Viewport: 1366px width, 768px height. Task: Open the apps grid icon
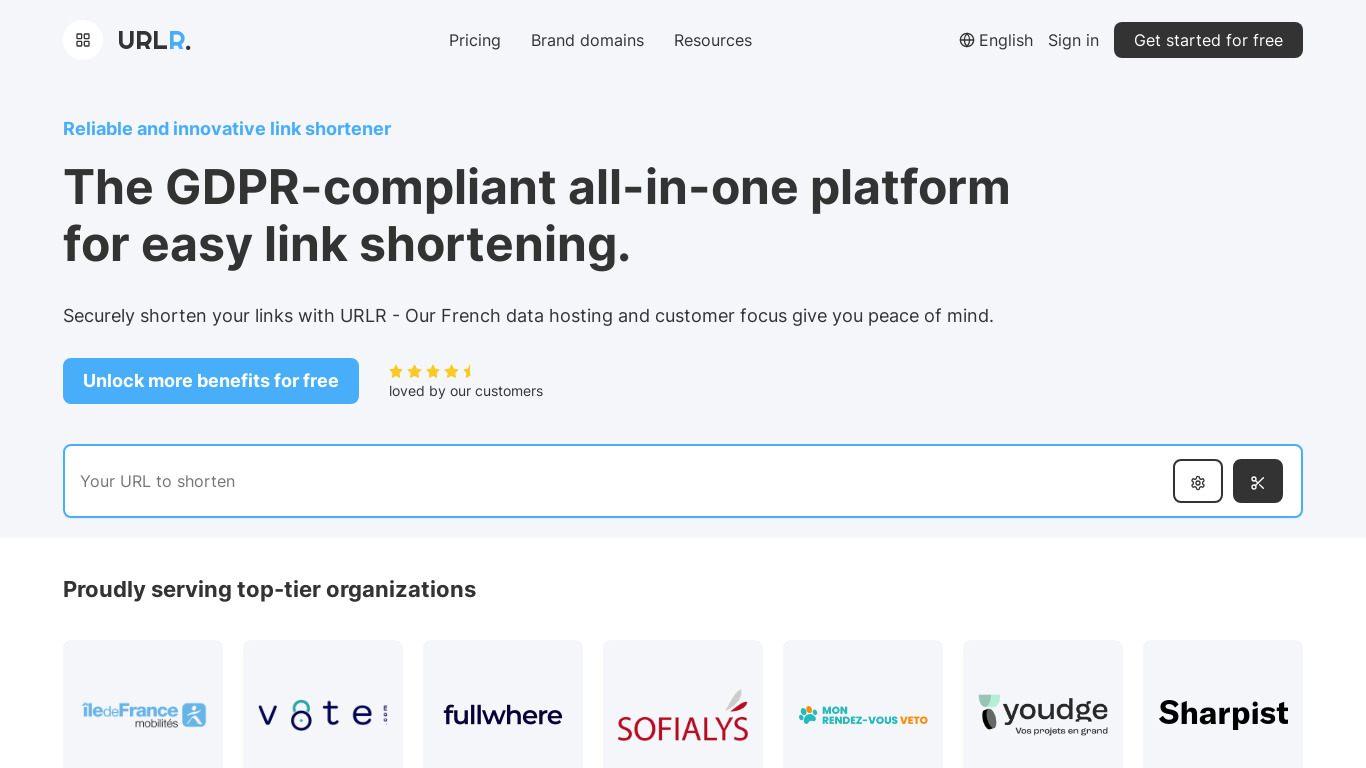click(x=83, y=40)
